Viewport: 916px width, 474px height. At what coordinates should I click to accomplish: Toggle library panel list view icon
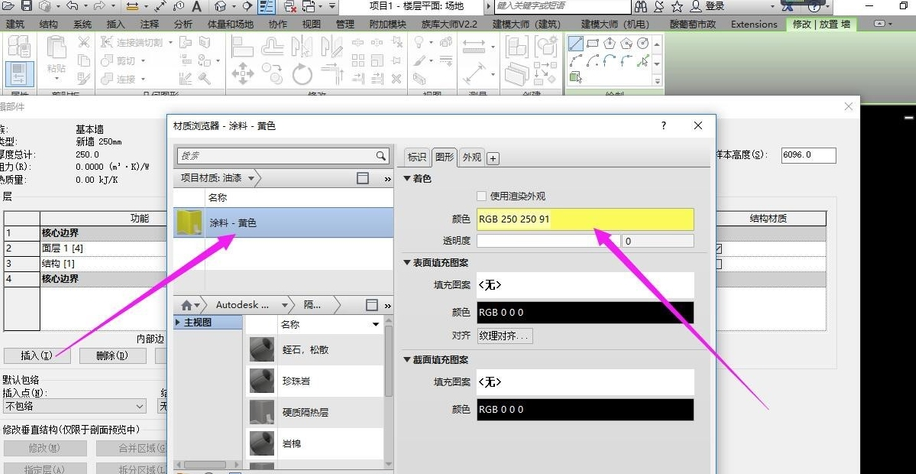pyautogui.click(x=372, y=305)
